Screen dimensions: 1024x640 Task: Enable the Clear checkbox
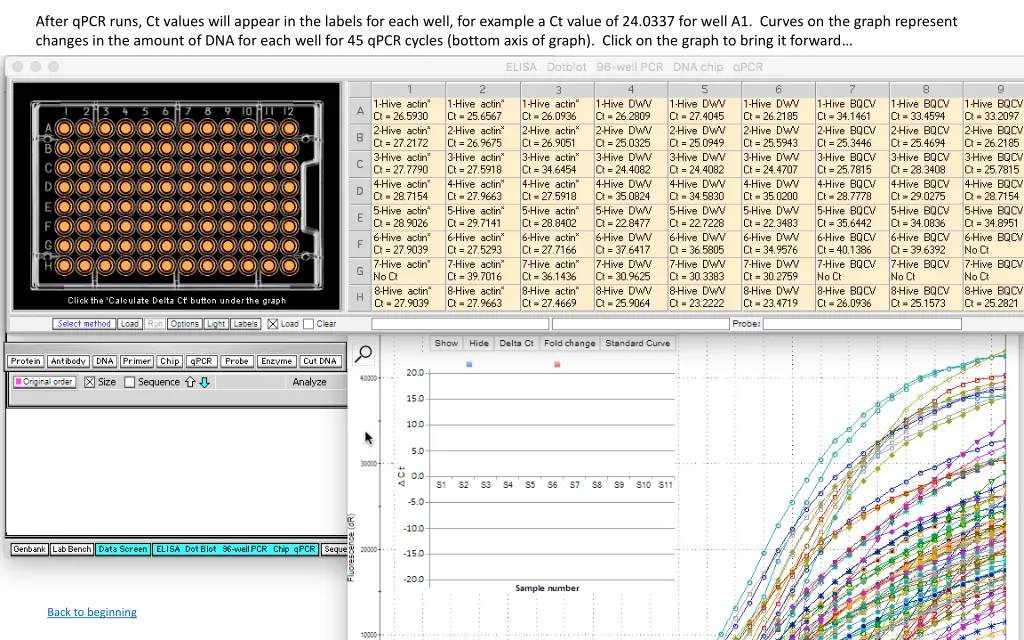click(x=308, y=324)
